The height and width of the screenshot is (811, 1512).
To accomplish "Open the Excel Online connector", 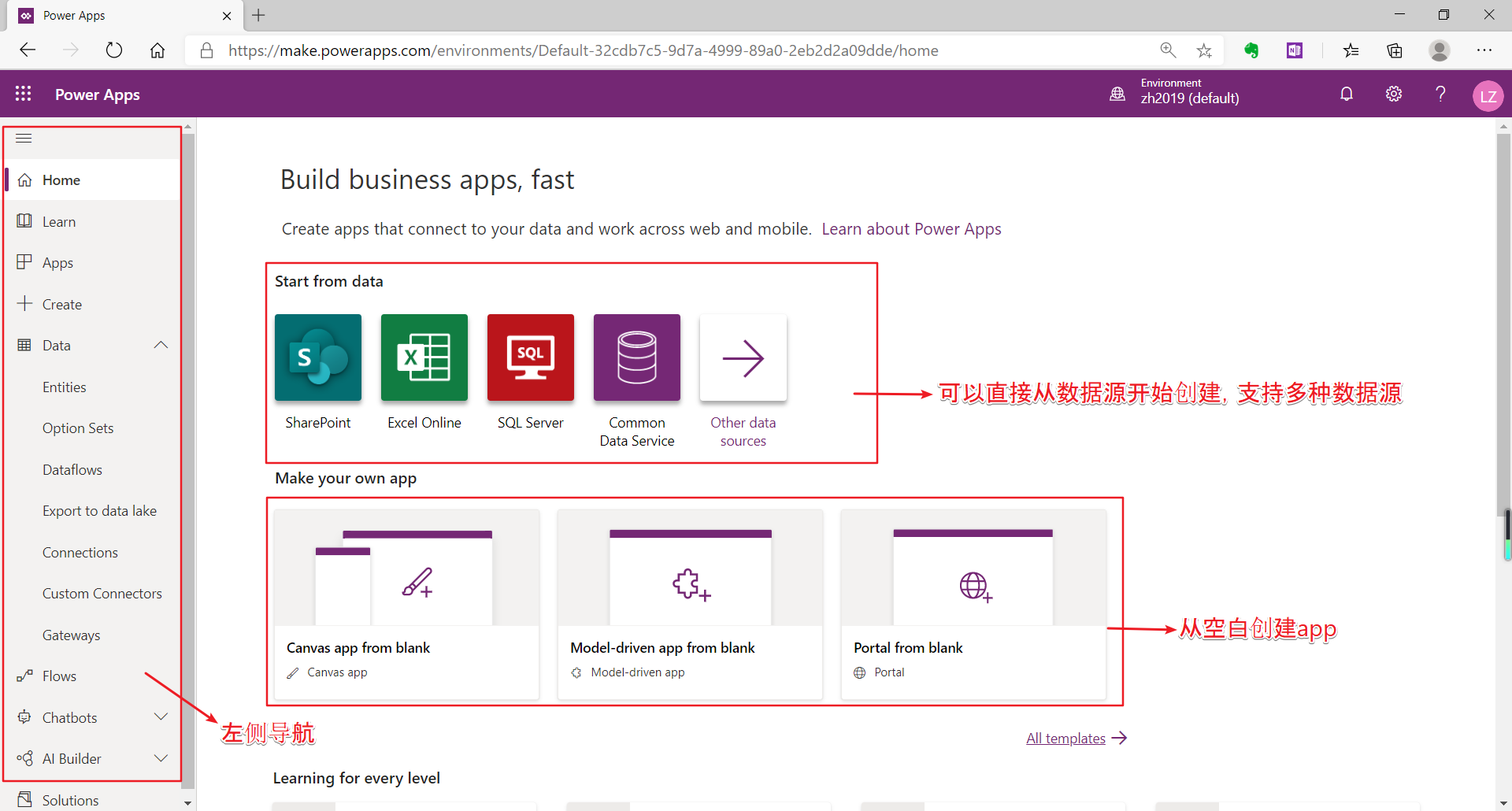I will (424, 357).
